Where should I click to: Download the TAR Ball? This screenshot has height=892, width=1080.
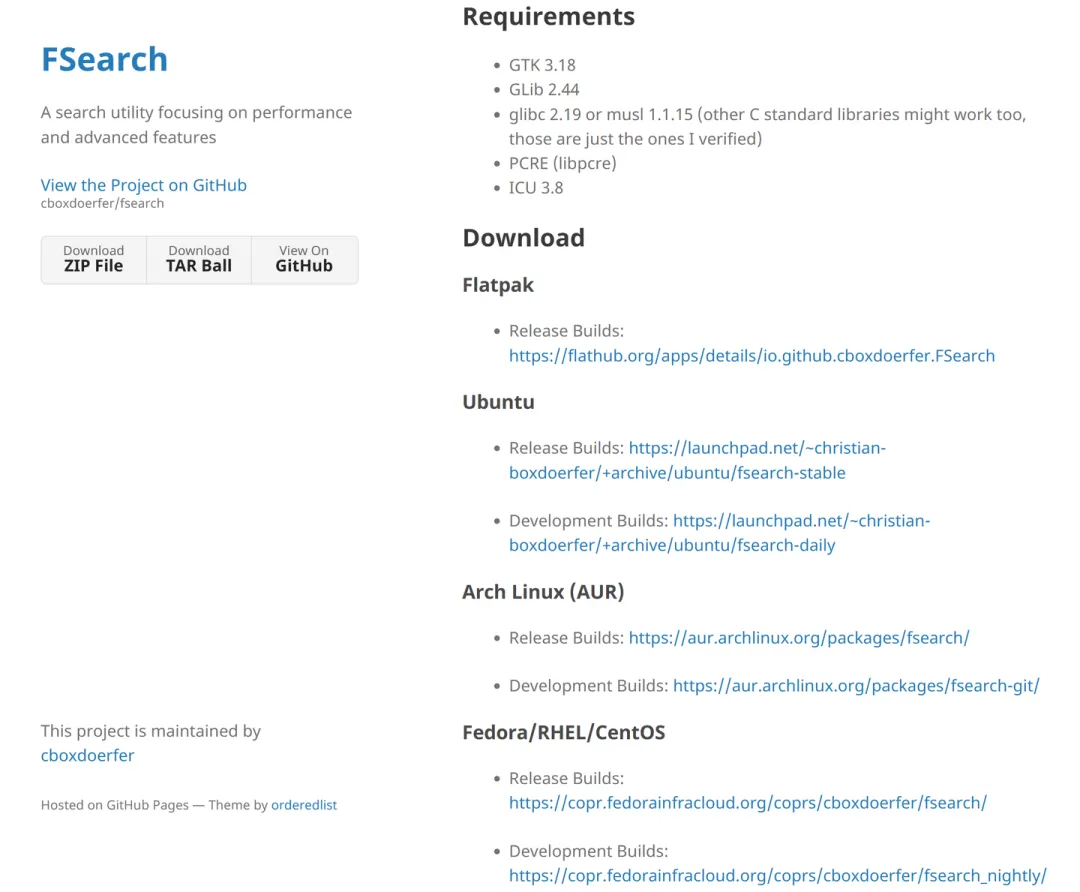pos(198,259)
